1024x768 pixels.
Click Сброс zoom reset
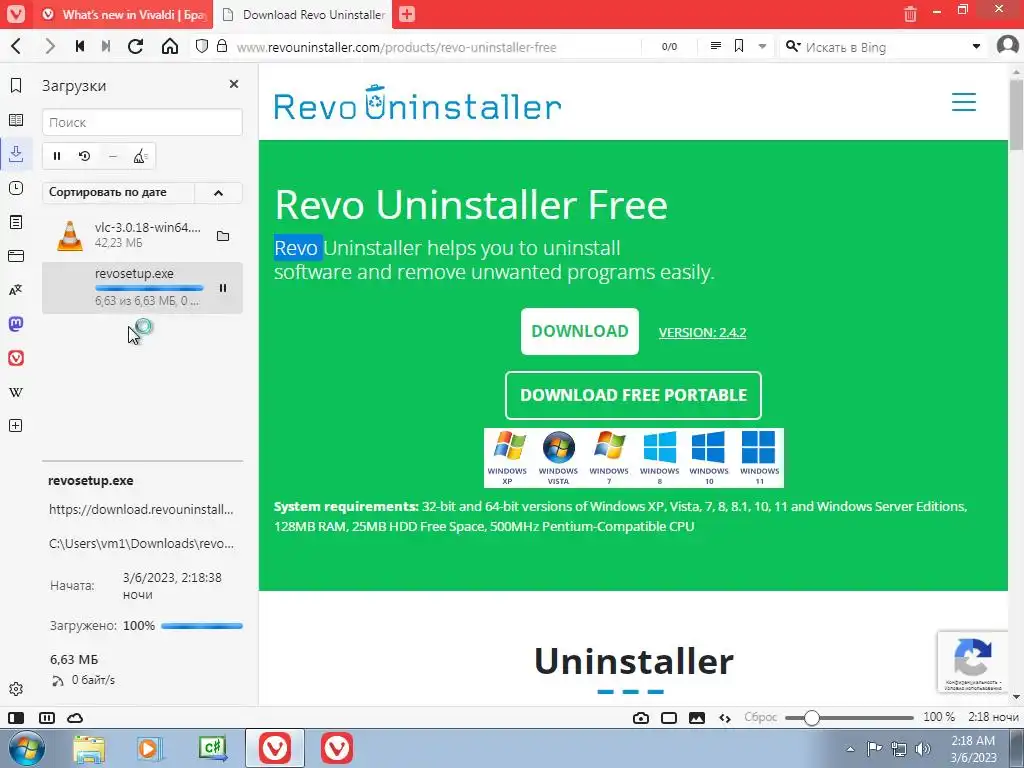coord(761,717)
